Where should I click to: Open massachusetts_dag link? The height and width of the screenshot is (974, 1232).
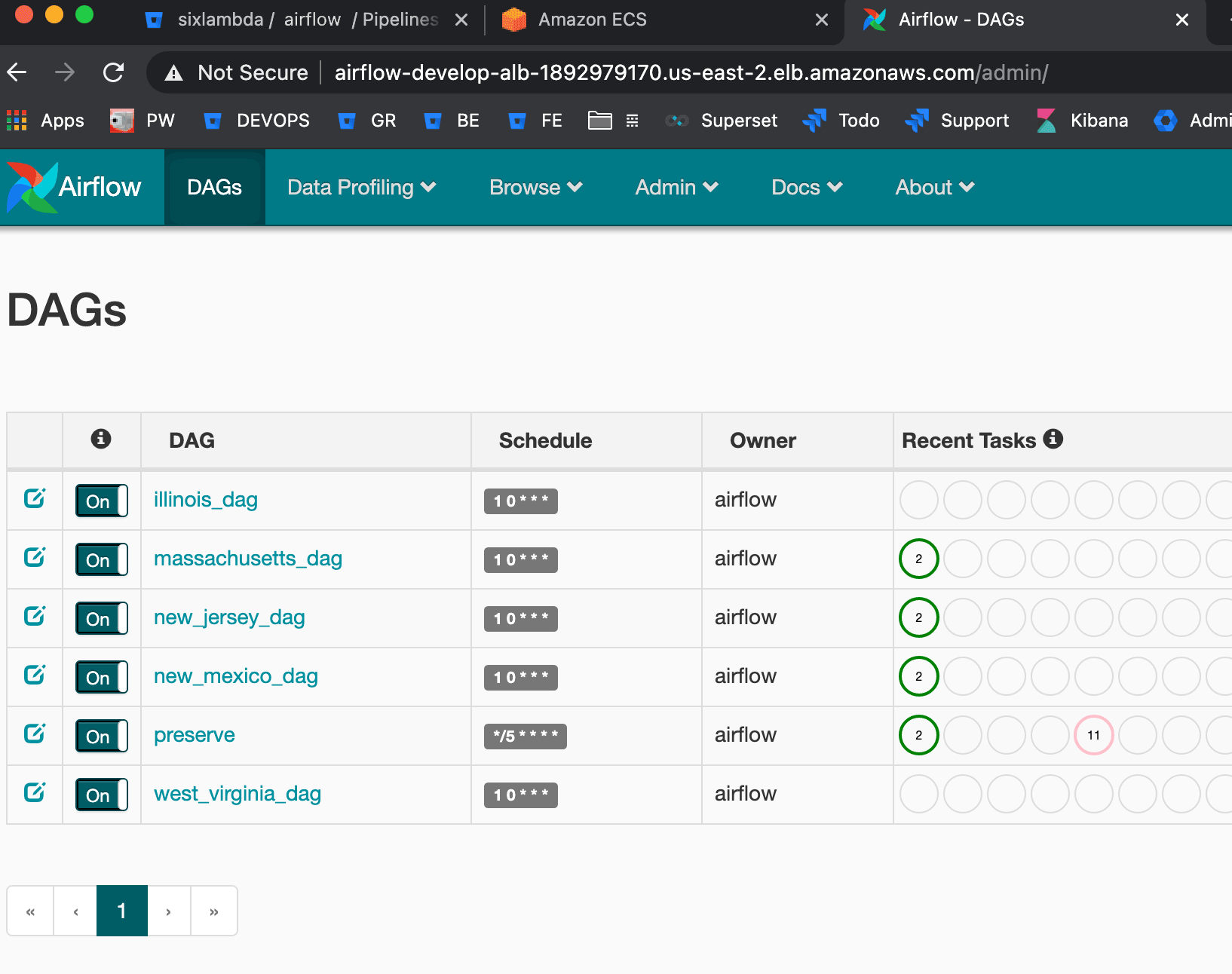248,559
